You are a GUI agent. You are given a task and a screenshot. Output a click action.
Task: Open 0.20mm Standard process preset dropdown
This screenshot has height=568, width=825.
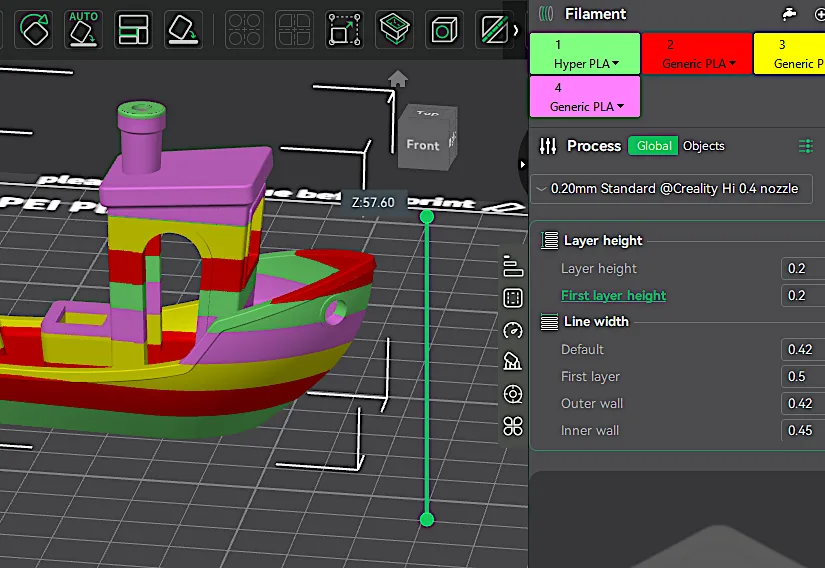pyautogui.click(x=671, y=189)
